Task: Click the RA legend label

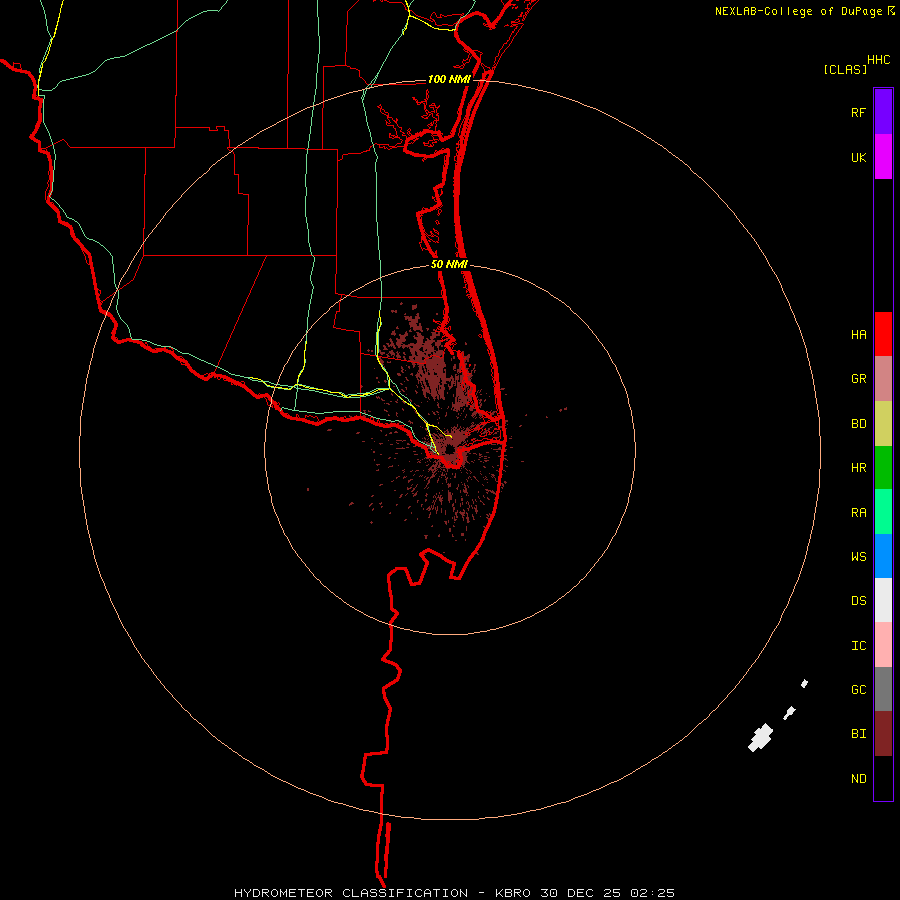Action: pyautogui.click(x=858, y=513)
